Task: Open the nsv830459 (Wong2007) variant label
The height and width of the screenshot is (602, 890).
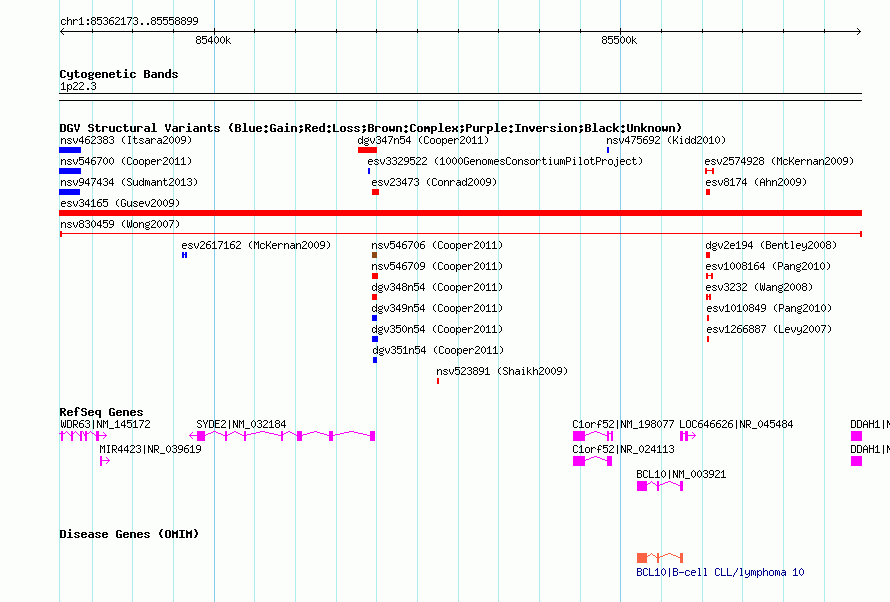Action: [x=120, y=224]
